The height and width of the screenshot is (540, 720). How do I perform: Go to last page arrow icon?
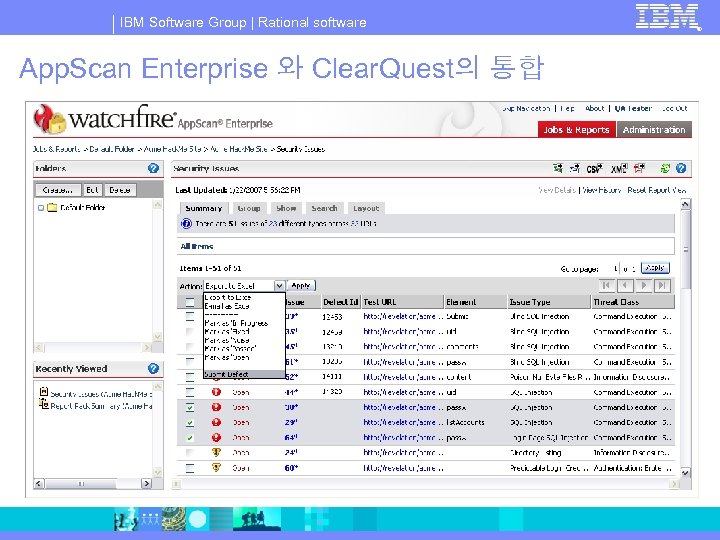(663, 286)
